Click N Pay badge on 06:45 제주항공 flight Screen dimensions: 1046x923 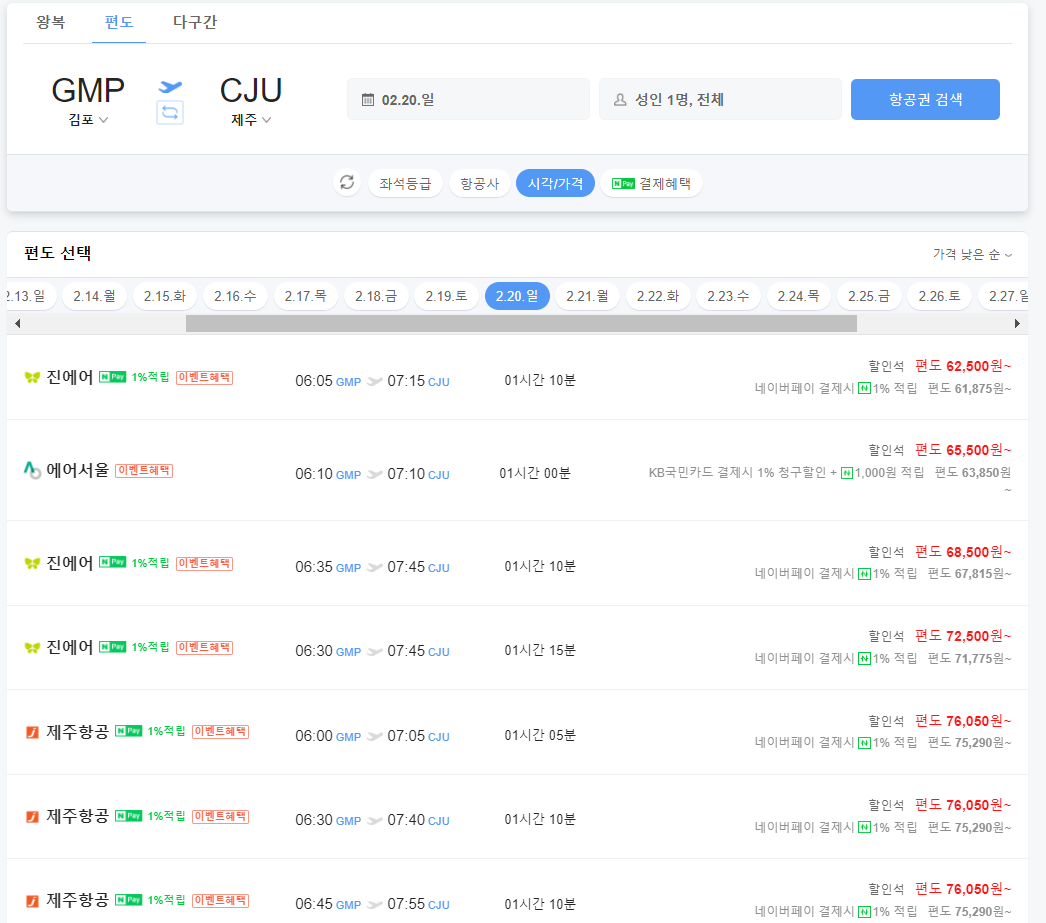[x=129, y=900]
